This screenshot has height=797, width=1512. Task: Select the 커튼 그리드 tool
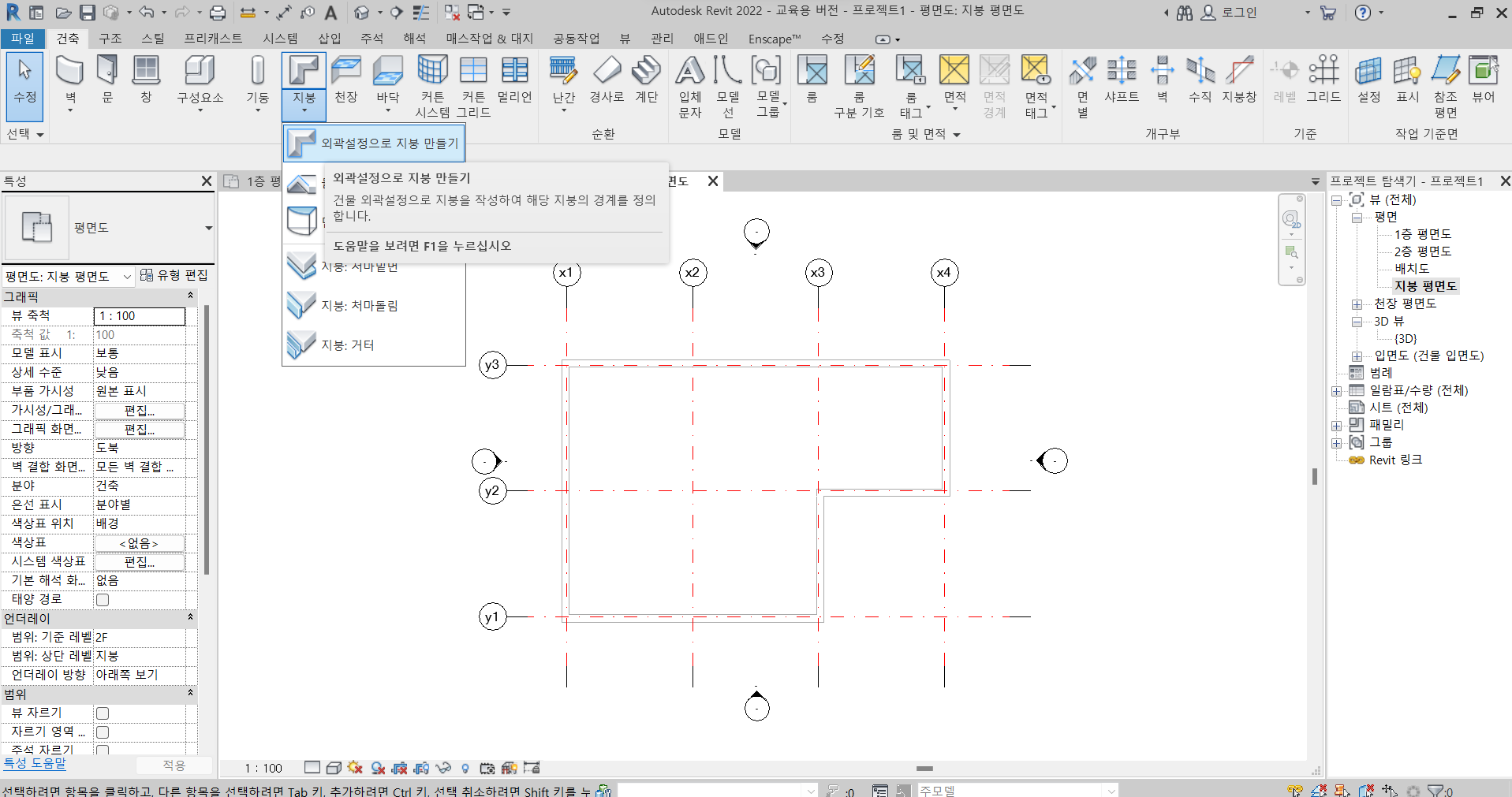pyautogui.click(x=473, y=87)
